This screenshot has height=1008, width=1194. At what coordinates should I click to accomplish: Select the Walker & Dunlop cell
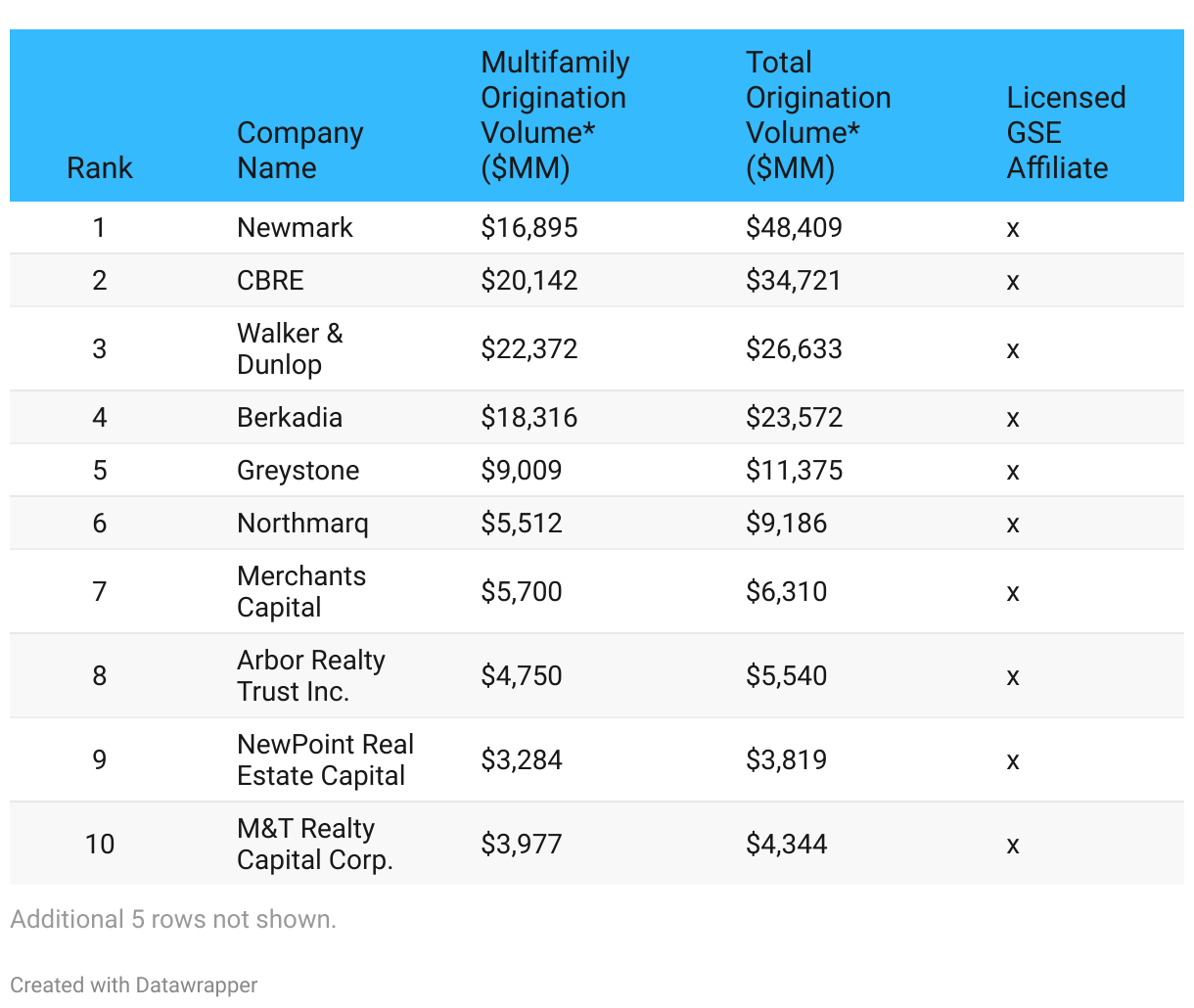pos(290,348)
